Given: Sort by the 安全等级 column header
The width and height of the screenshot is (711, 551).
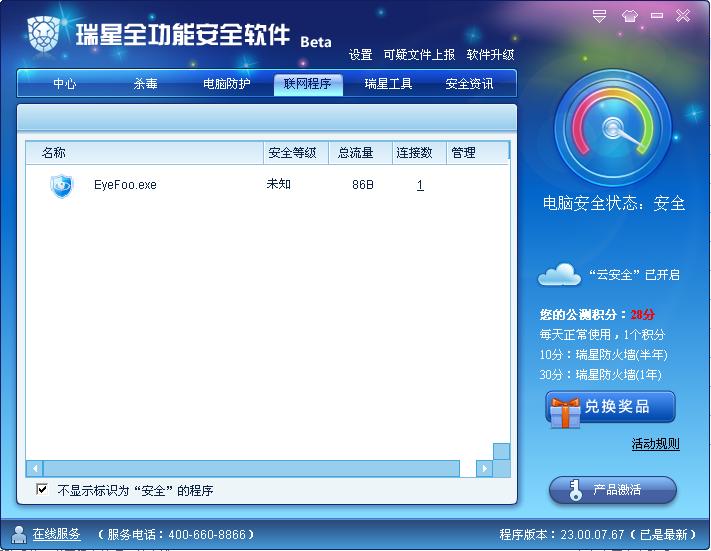Looking at the screenshot, I should coord(296,153).
